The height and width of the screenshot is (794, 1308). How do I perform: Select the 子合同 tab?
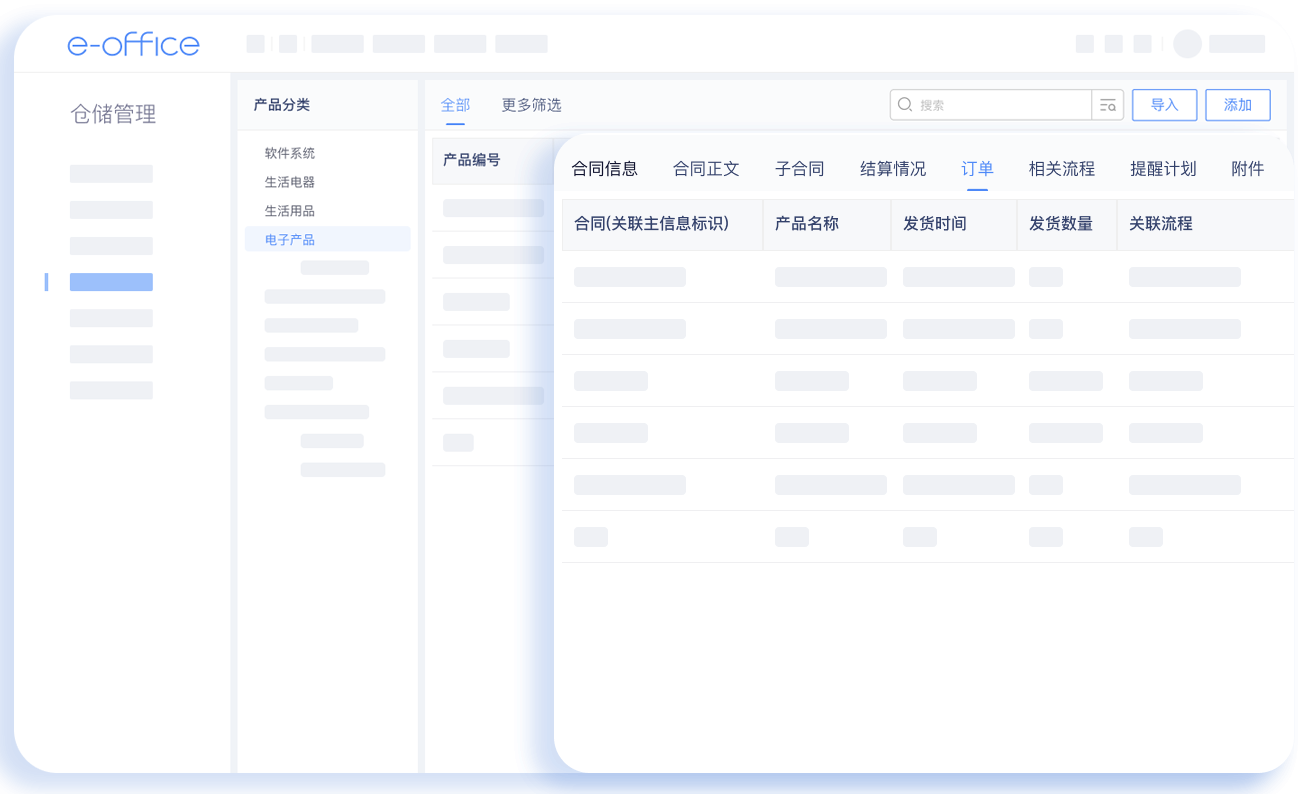click(x=800, y=169)
